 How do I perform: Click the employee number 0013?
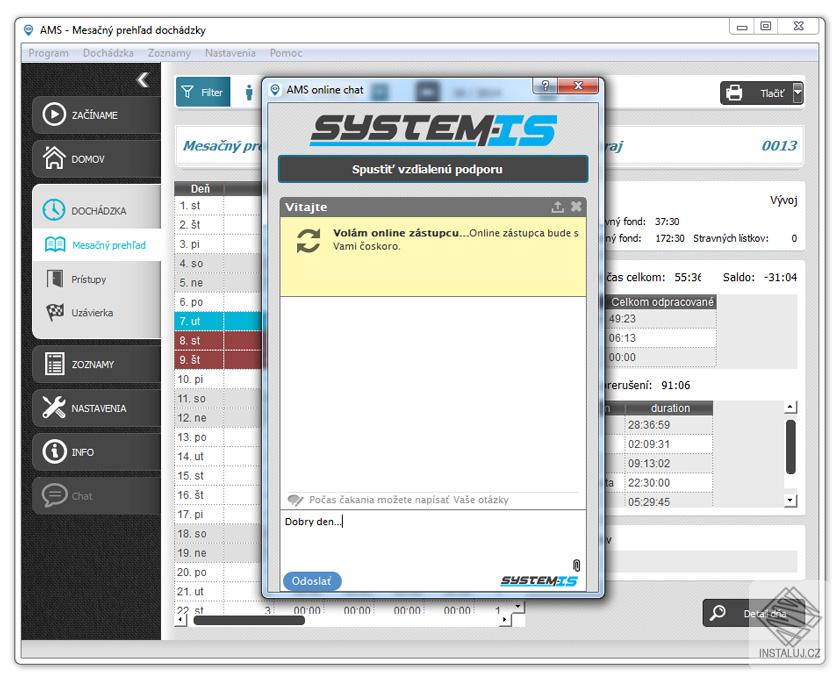[x=779, y=145]
